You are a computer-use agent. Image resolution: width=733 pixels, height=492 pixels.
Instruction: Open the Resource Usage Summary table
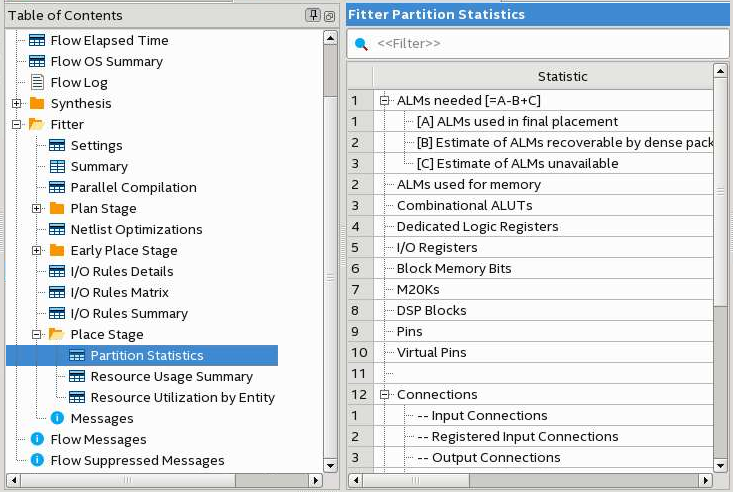coord(171,376)
